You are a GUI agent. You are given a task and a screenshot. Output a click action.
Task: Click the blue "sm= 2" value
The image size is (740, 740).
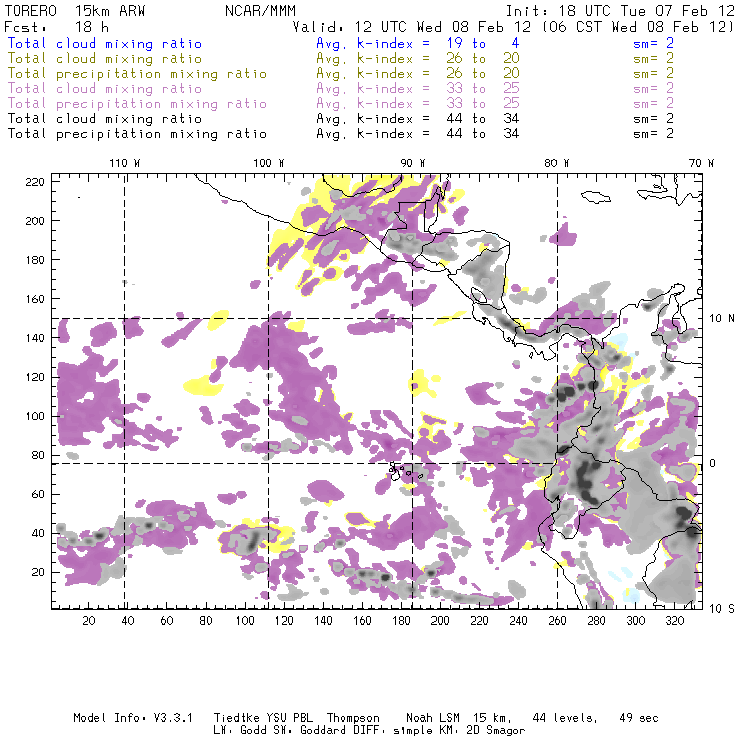tap(654, 43)
